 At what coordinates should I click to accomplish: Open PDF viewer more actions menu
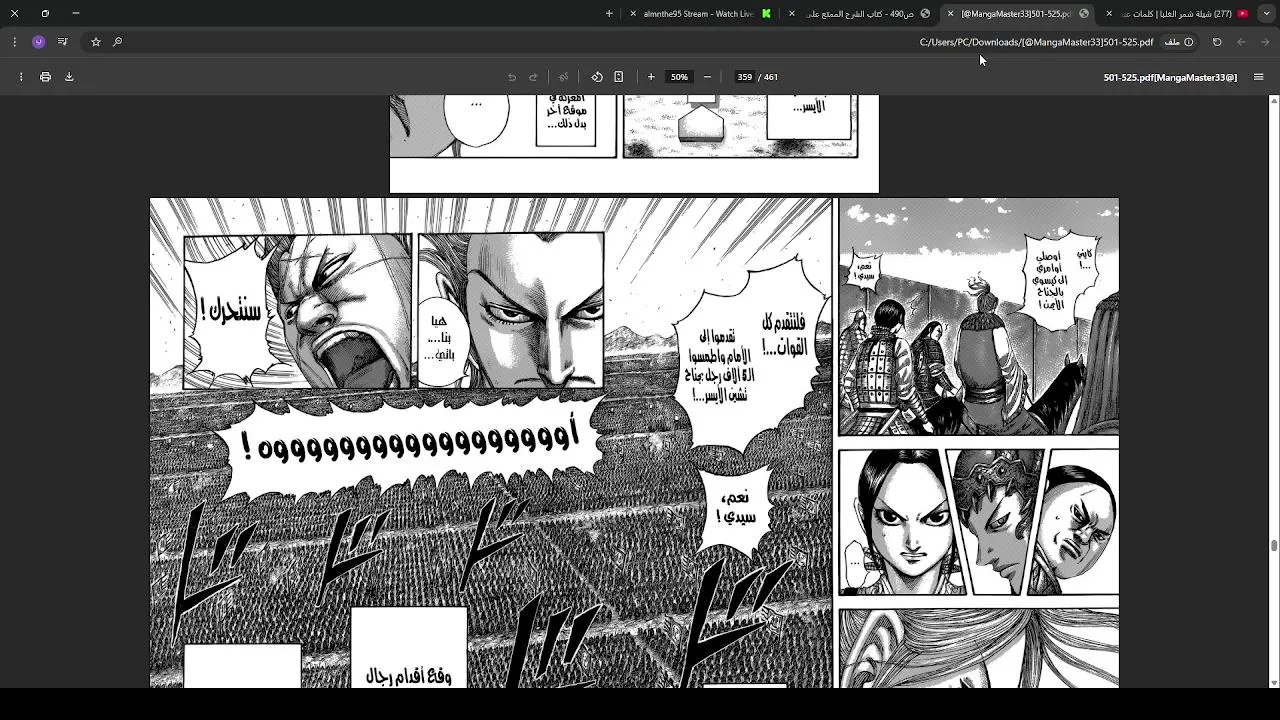point(21,77)
